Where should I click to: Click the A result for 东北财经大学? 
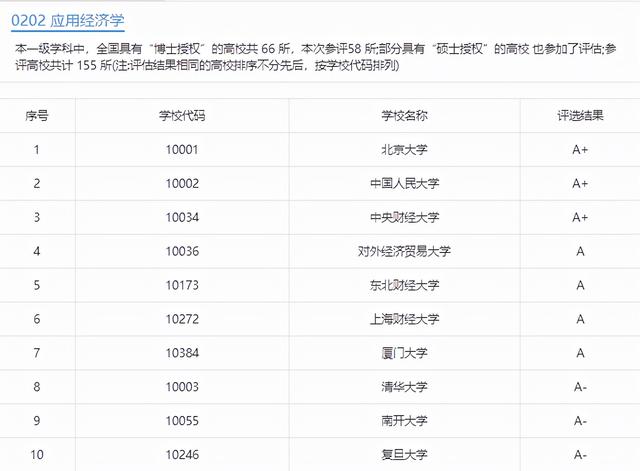click(580, 285)
